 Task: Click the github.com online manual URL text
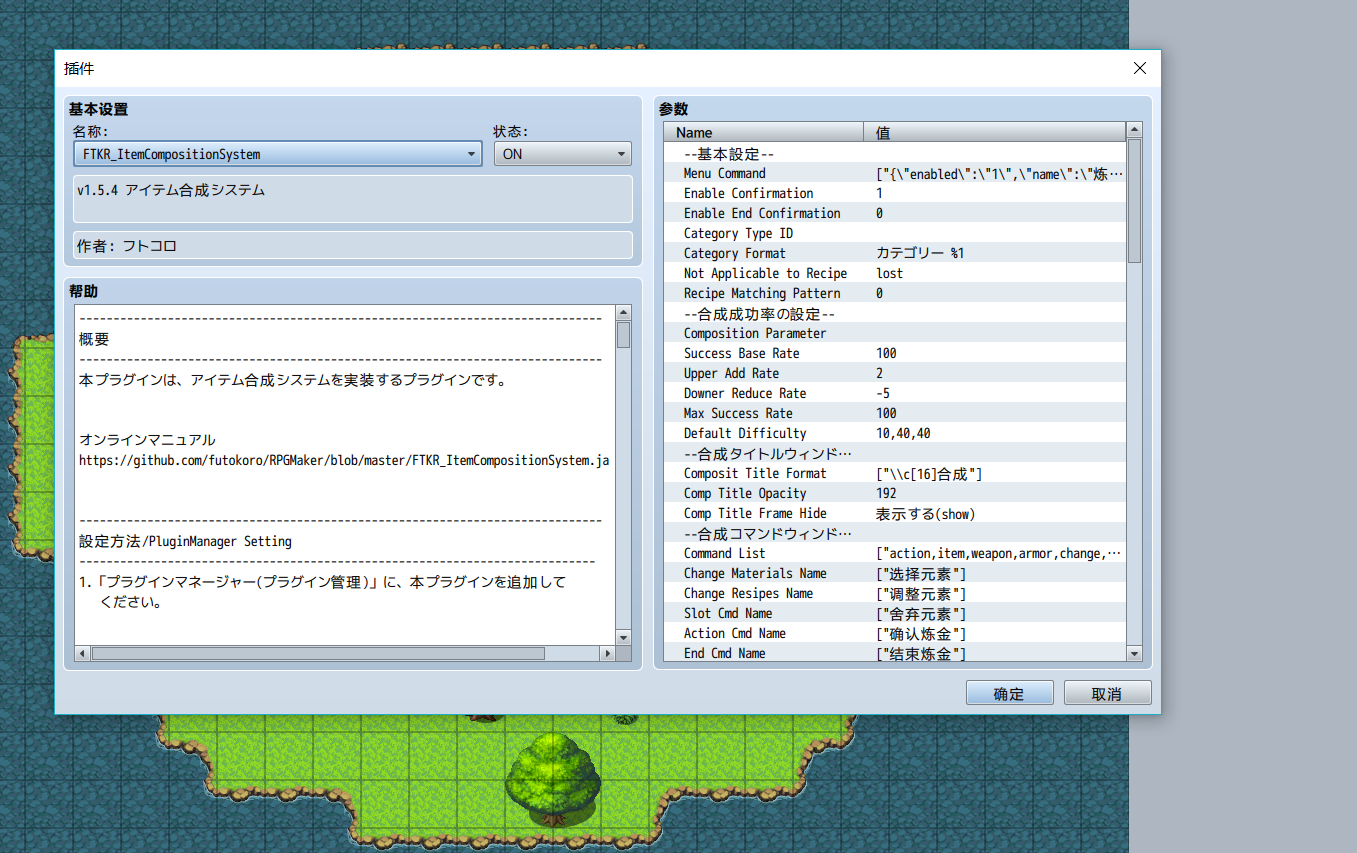click(x=344, y=461)
